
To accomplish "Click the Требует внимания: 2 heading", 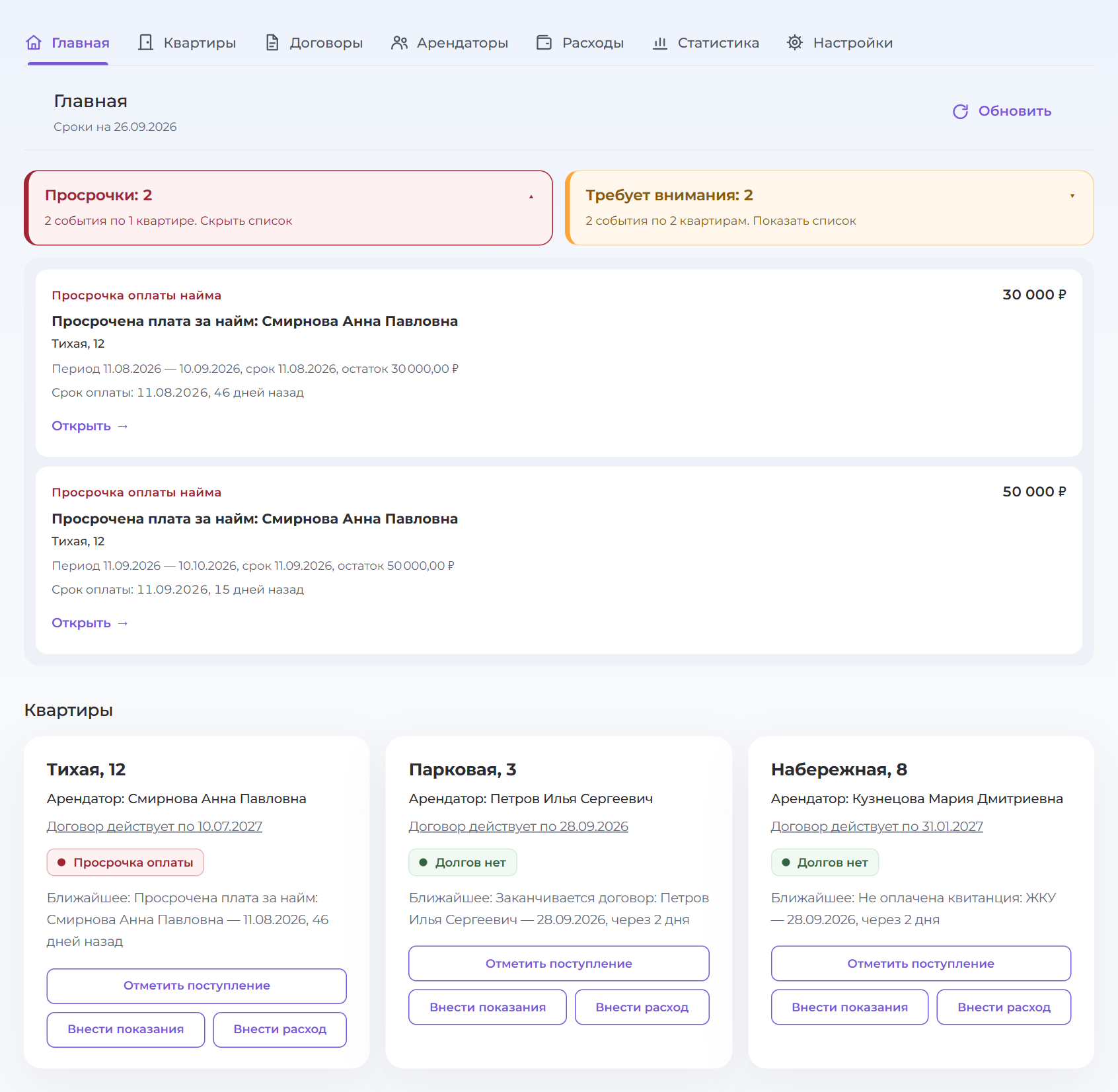I will click(x=669, y=196).
